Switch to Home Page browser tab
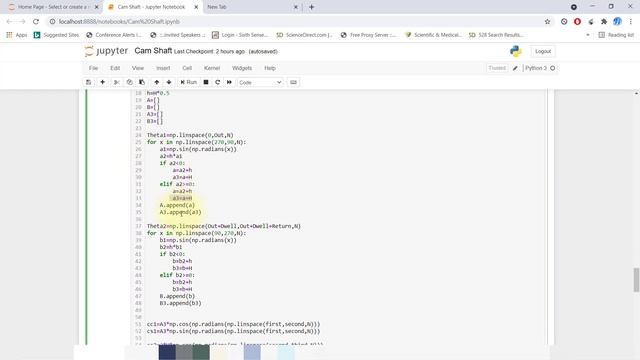Viewport: 640px width, 360px height. tap(53, 7)
